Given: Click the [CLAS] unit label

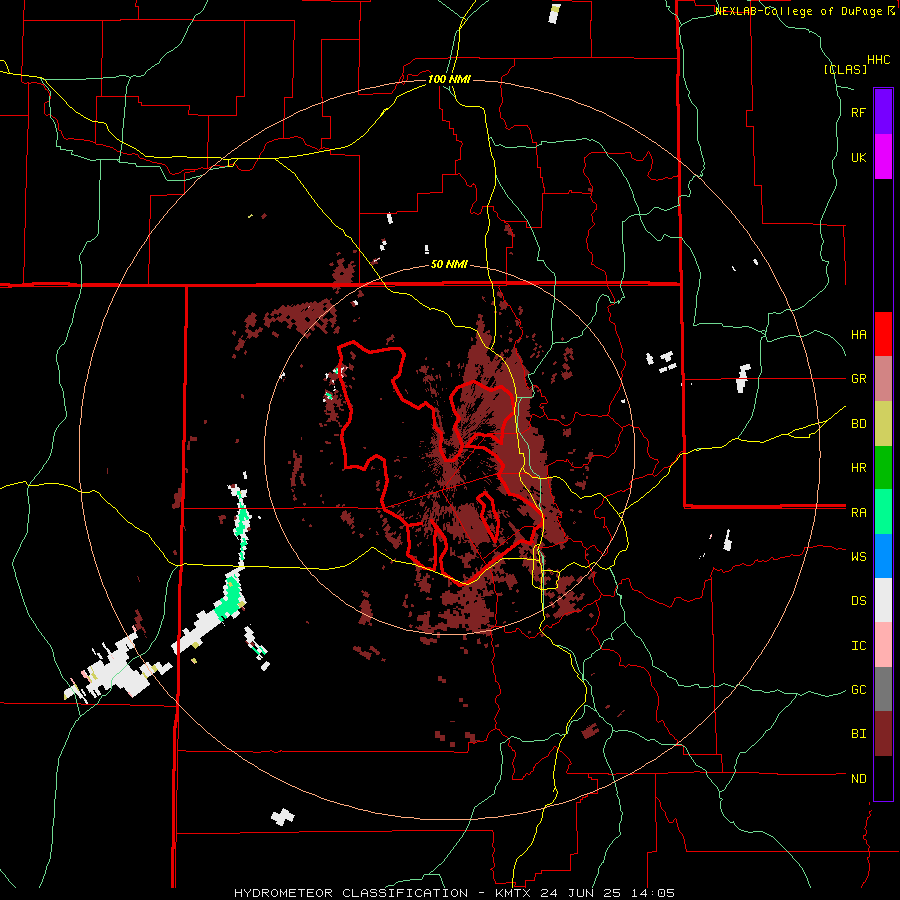Looking at the screenshot, I should pyautogui.click(x=845, y=70).
